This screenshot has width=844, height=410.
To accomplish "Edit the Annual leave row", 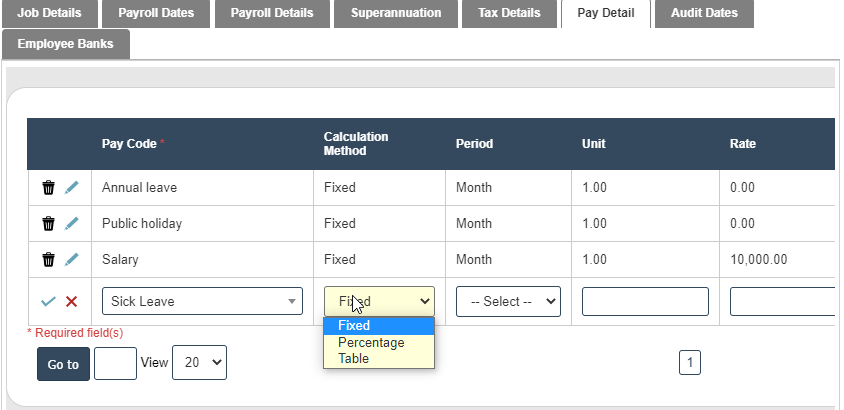I will click(71, 187).
